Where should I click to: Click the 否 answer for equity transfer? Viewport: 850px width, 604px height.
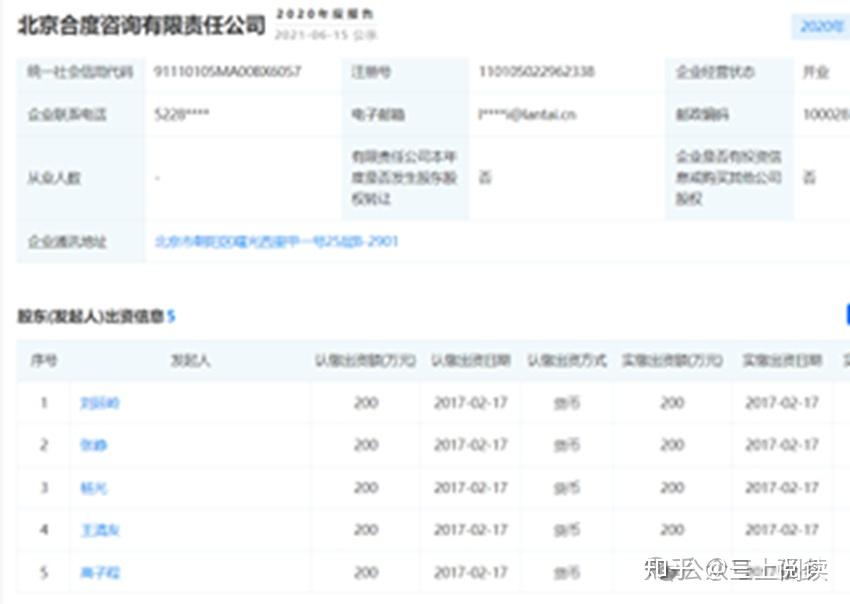click(485, 178)
